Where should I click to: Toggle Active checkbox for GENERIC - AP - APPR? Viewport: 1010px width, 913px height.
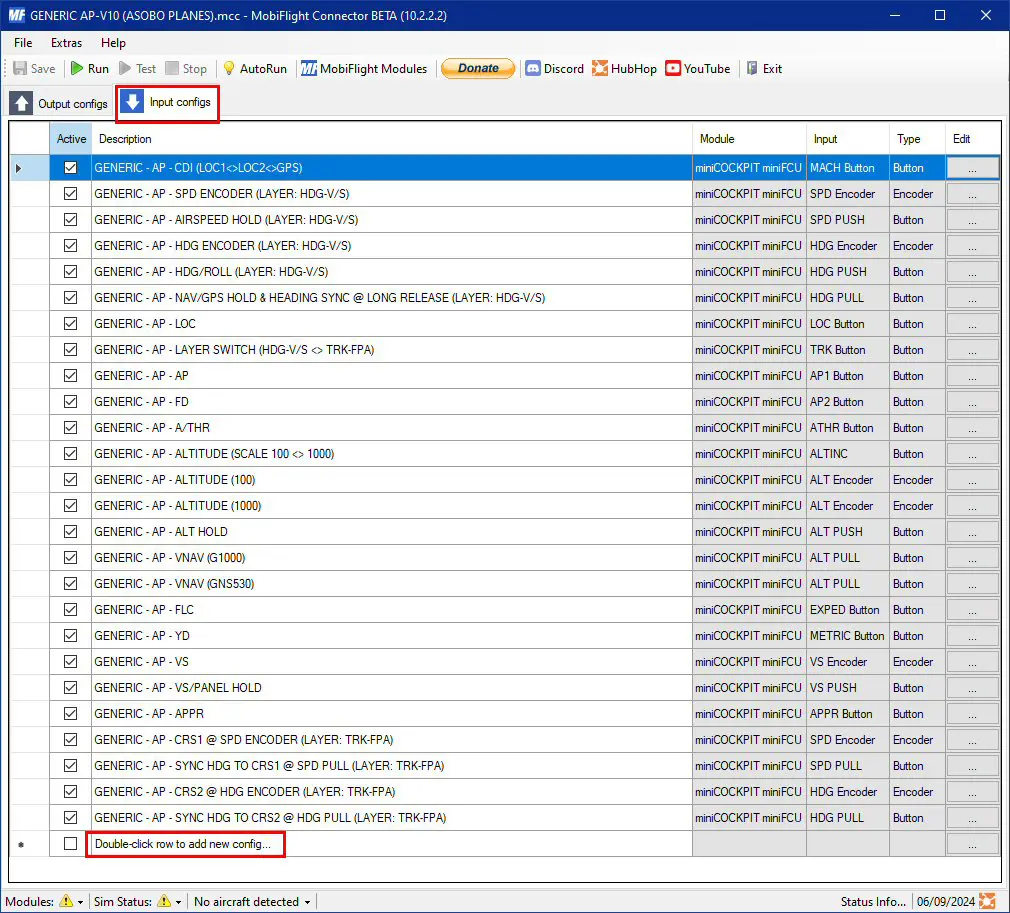coord(70,713)
